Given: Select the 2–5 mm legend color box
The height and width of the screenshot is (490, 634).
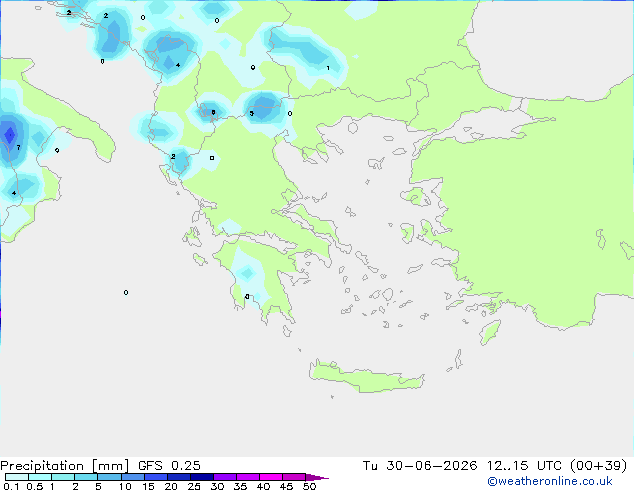Looking at the screenshot, I should 86,477.
